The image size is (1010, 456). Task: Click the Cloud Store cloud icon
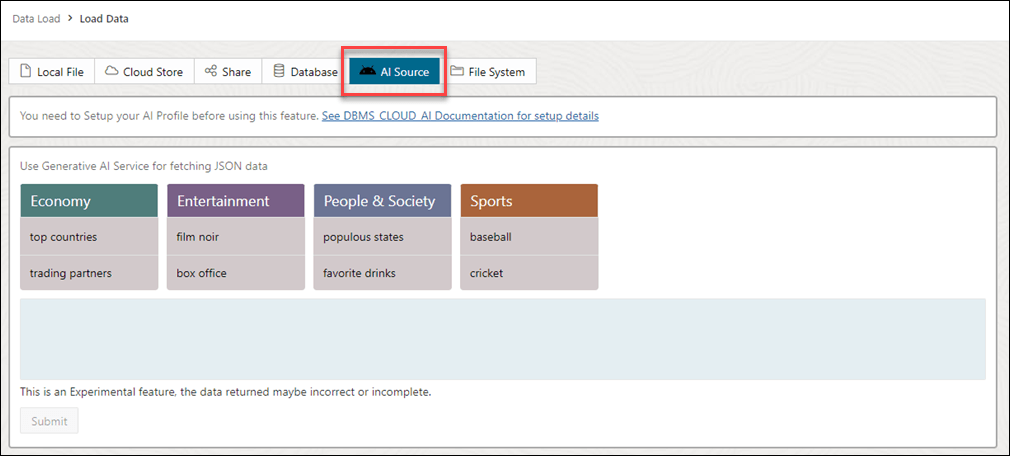click(x=112, y=72)
